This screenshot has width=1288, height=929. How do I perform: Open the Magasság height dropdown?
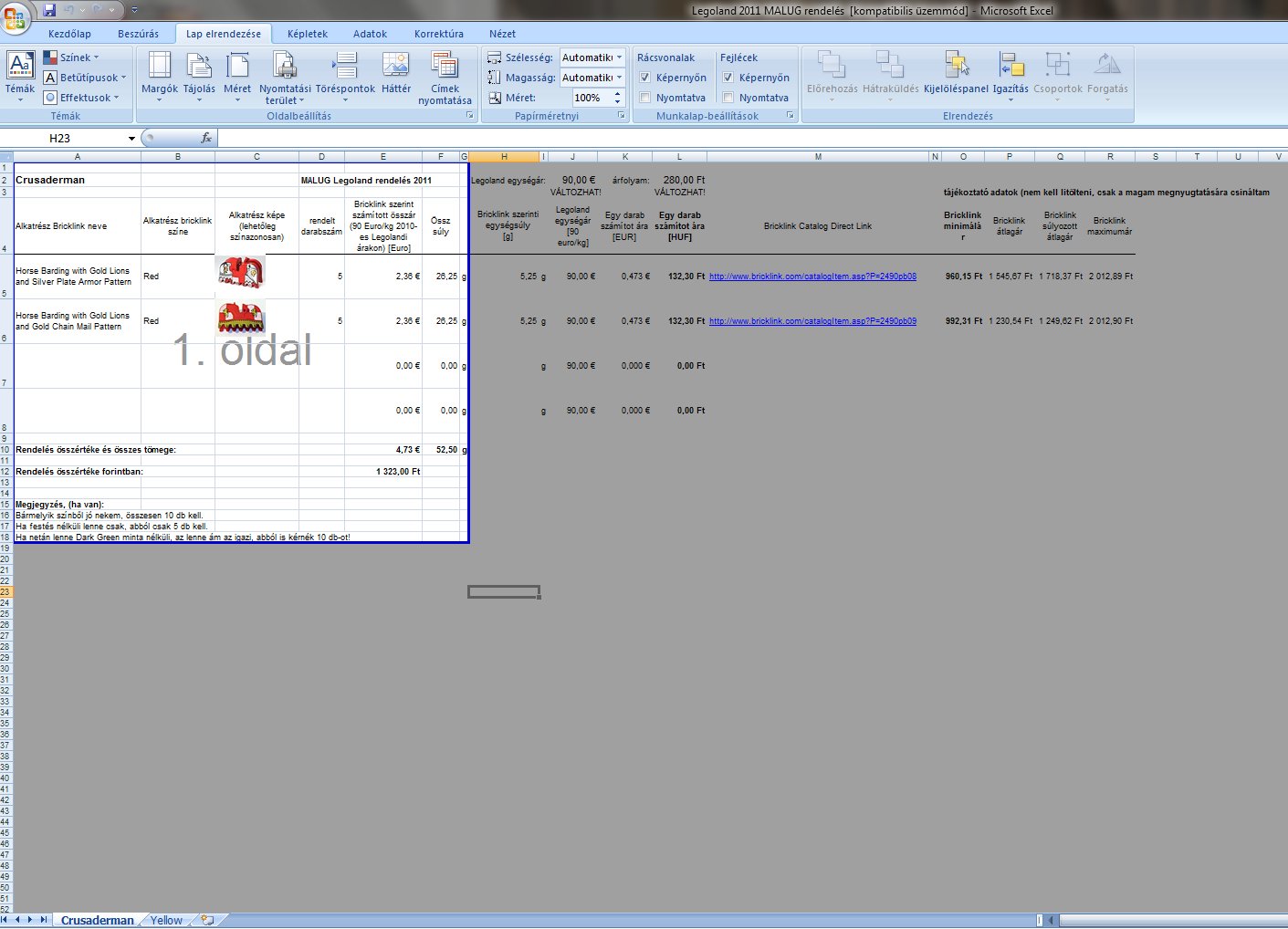point(619,78)
